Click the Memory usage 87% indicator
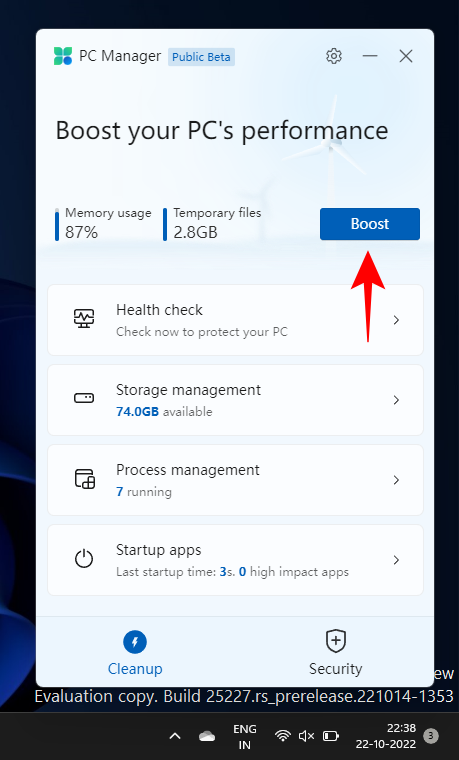 pos(103,223)
